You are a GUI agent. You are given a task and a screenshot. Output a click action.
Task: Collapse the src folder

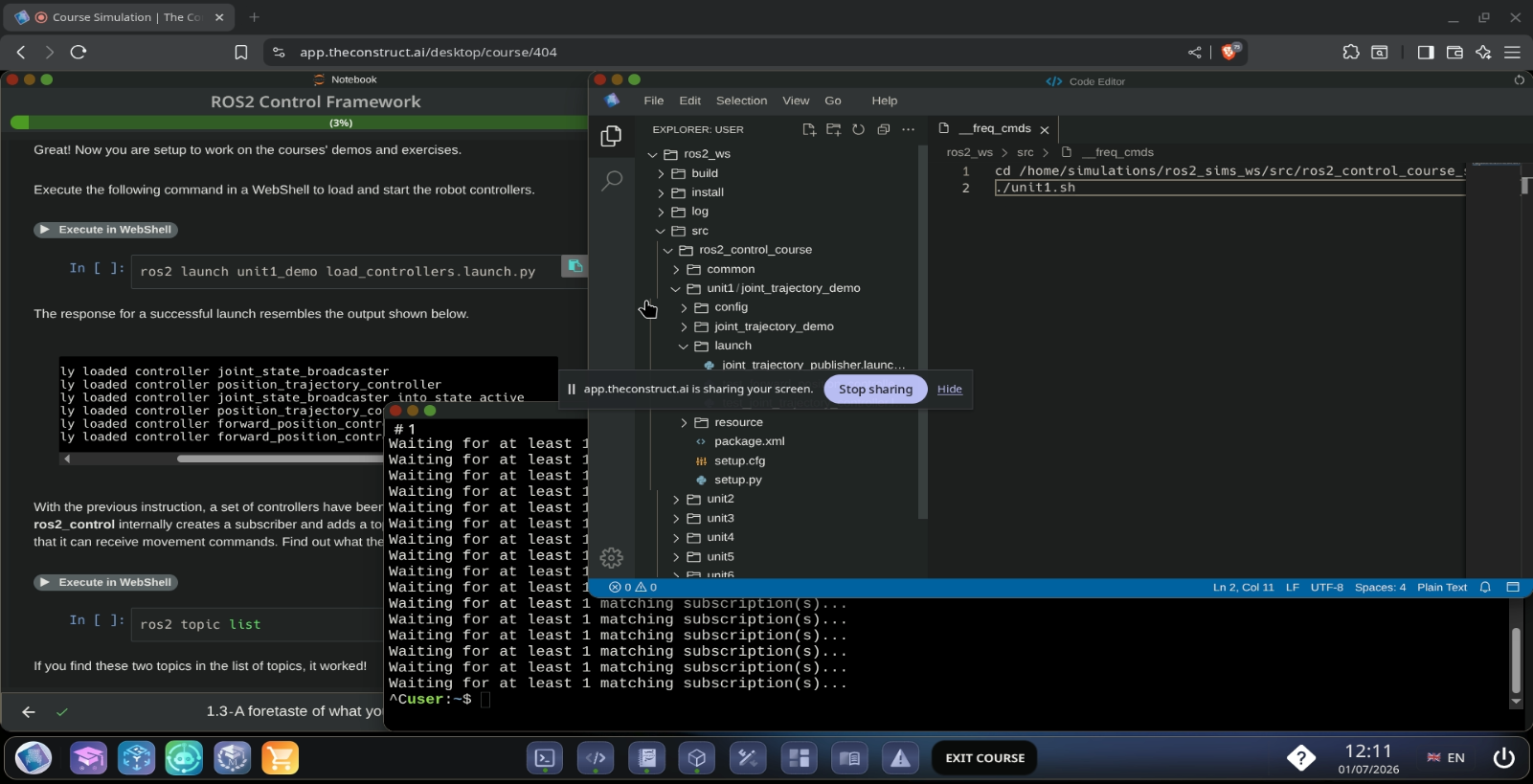tap(699, 231)
